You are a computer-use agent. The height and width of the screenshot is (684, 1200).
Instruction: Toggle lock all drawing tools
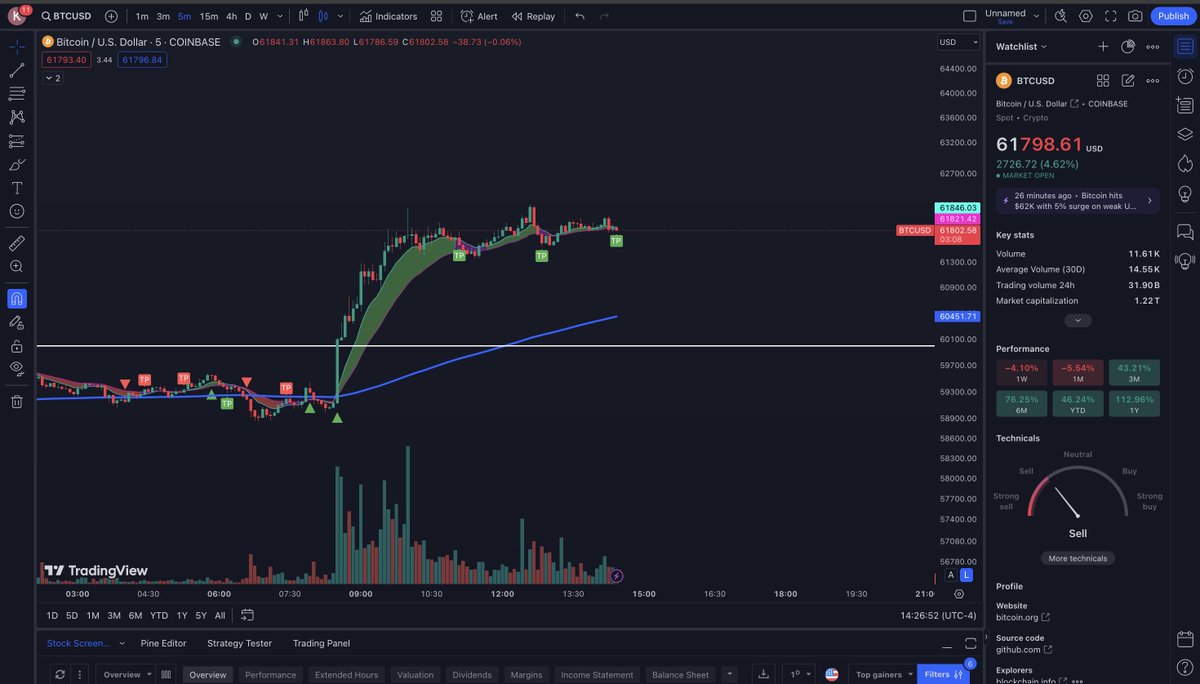[17, 346]
